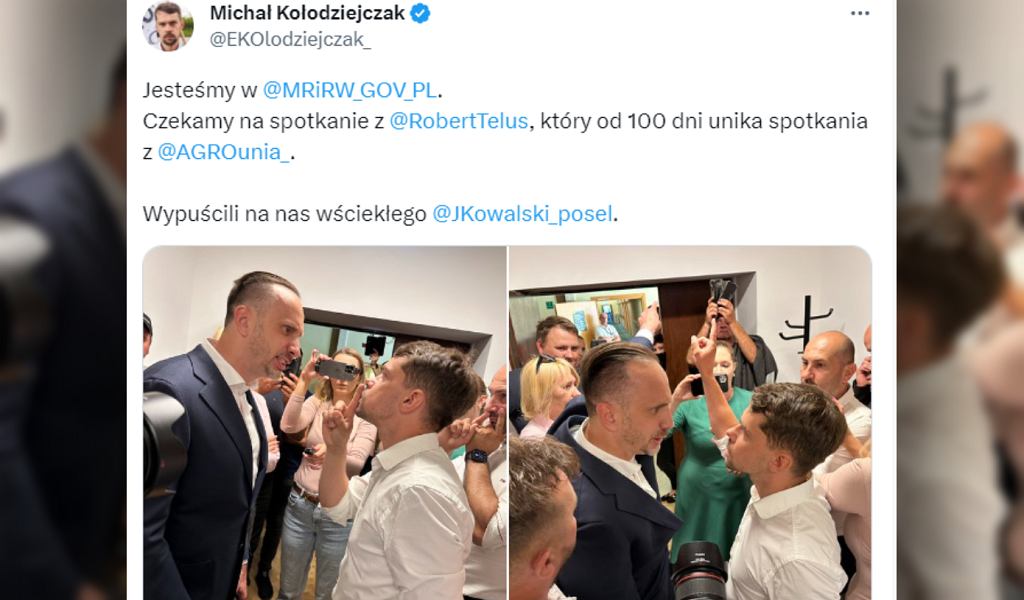Open Michał Kołodziejczak's profile avatar
The height and width of the screenshot is (600, 1024).
(x=168, y=26)
